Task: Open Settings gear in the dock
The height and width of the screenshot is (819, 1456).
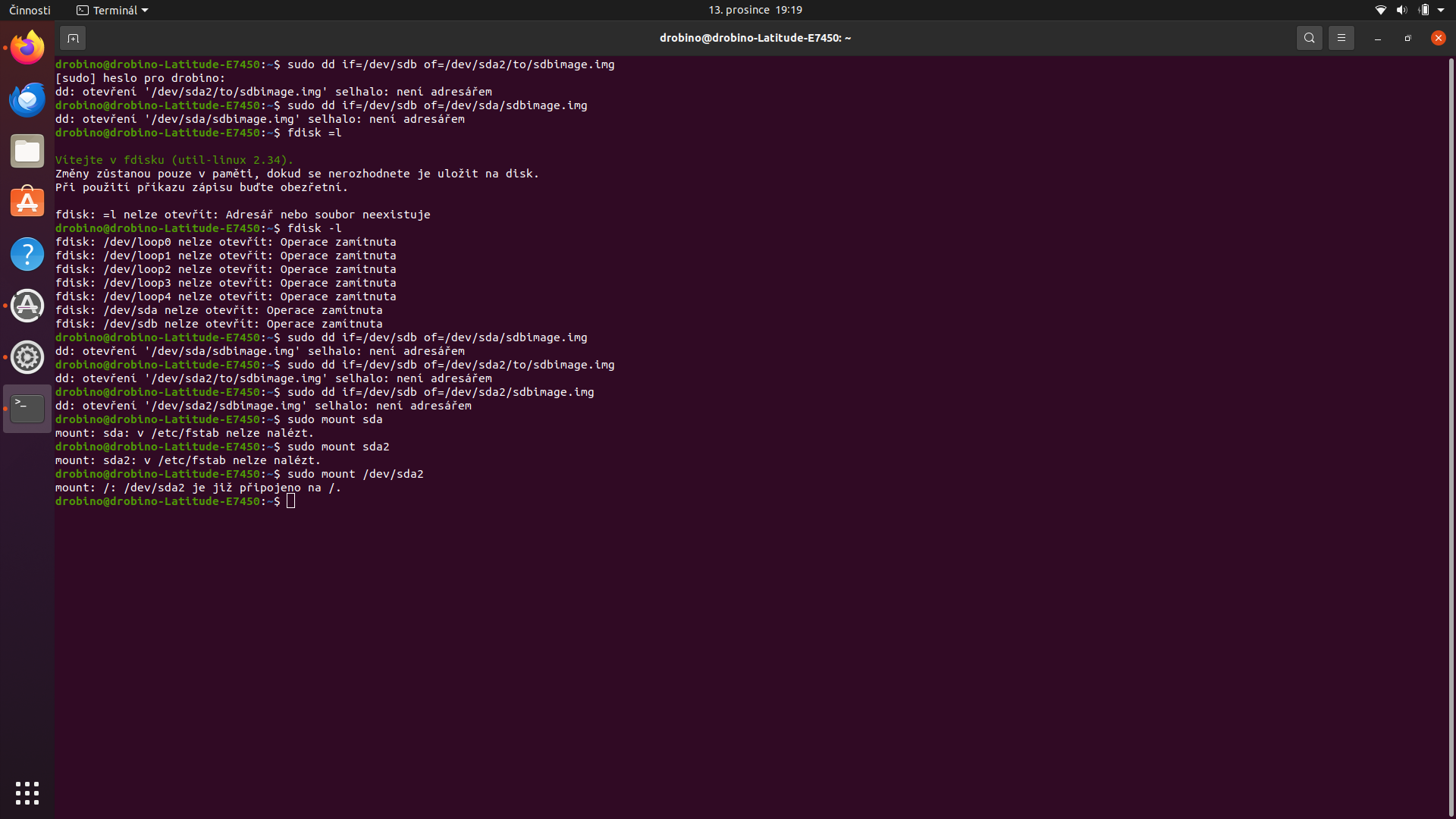Action: pyautogui.click(x=27, y=357)
